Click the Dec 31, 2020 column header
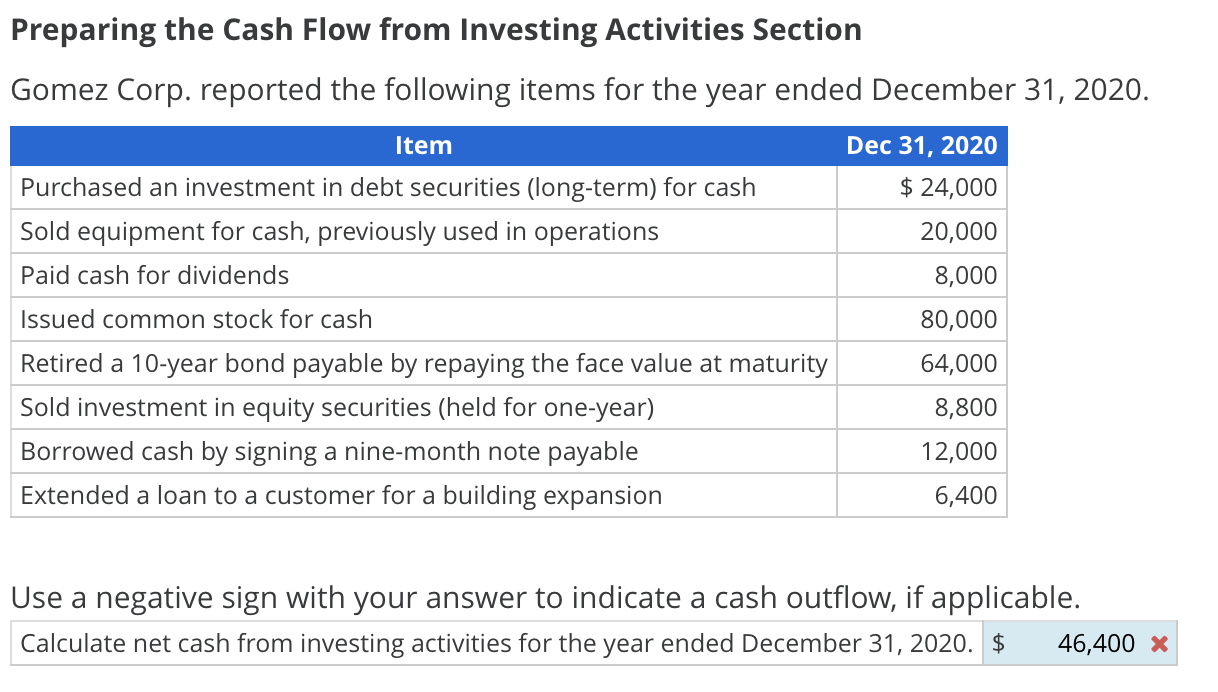The image size is (1218, 692). [921, 146]
